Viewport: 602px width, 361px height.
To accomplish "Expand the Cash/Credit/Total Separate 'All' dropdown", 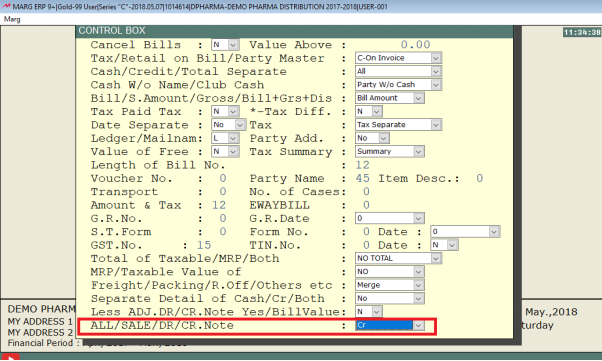I will [399, 71].
